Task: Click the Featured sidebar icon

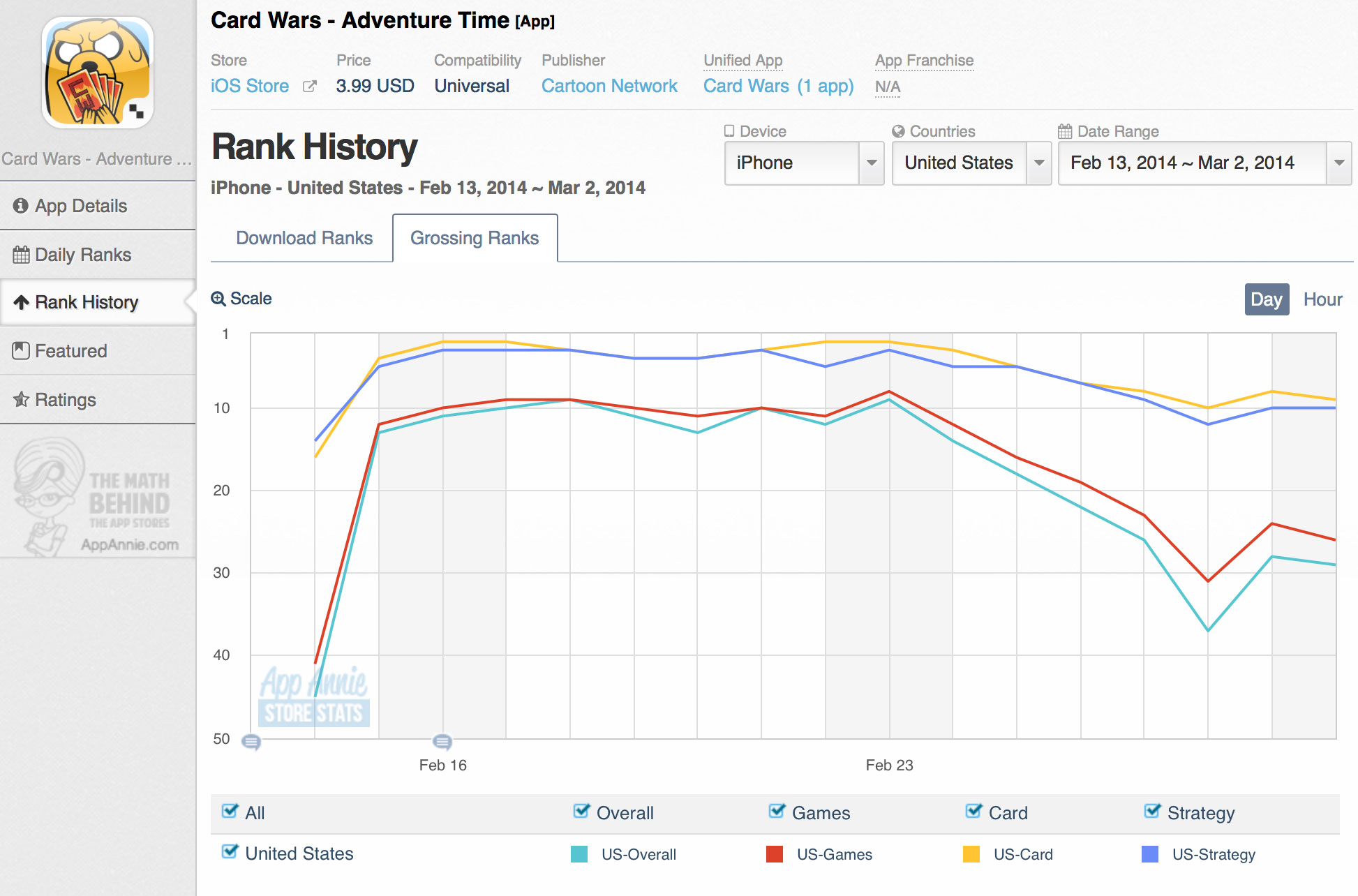Action: [x=21, y=351]
